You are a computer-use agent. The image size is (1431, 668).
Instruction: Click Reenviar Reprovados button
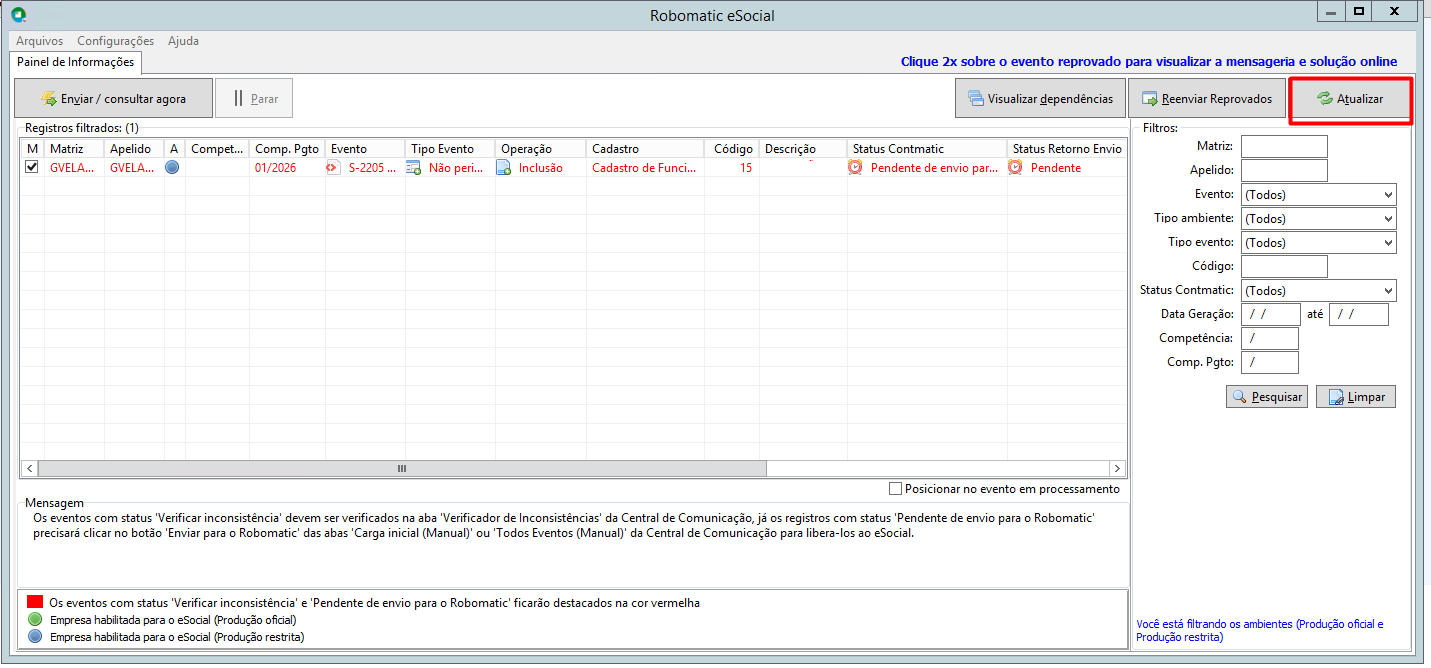tap(1207, 99)
